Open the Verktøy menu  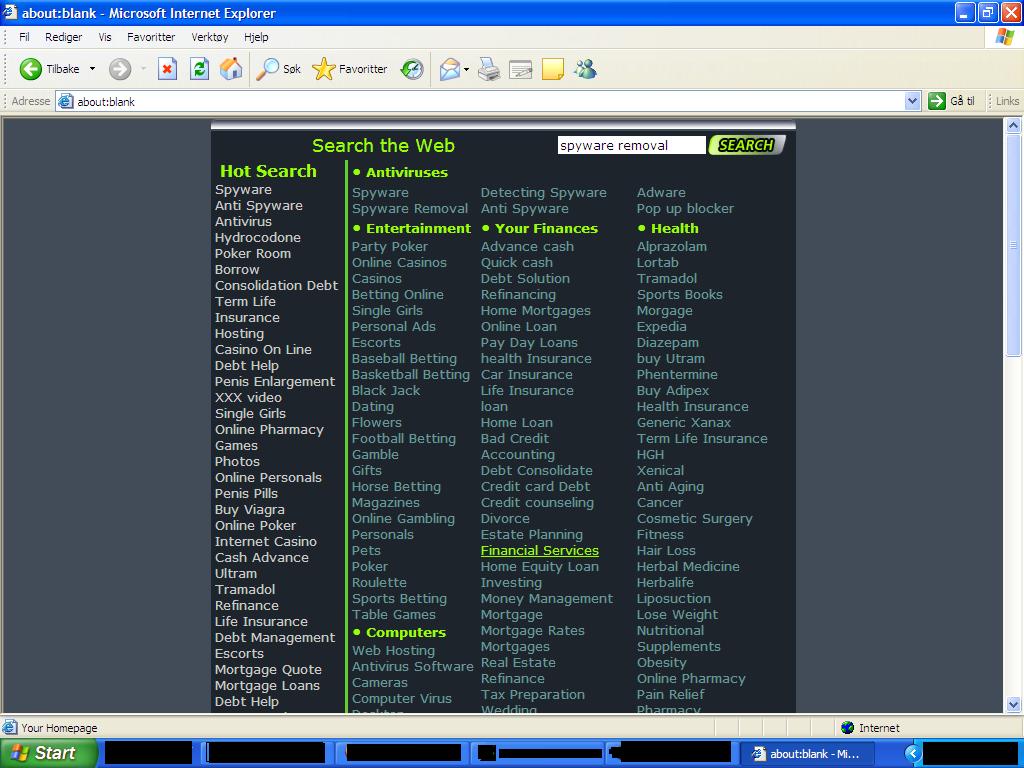pyautogui.click(x=210, y=37)
